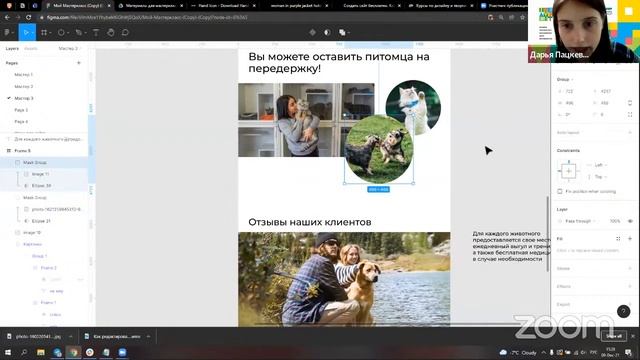Toggle layer visibility eye icon
Image resolution: width=640 pixels, height=360 pixels.
pyautogui.click(x=630, y=221)
